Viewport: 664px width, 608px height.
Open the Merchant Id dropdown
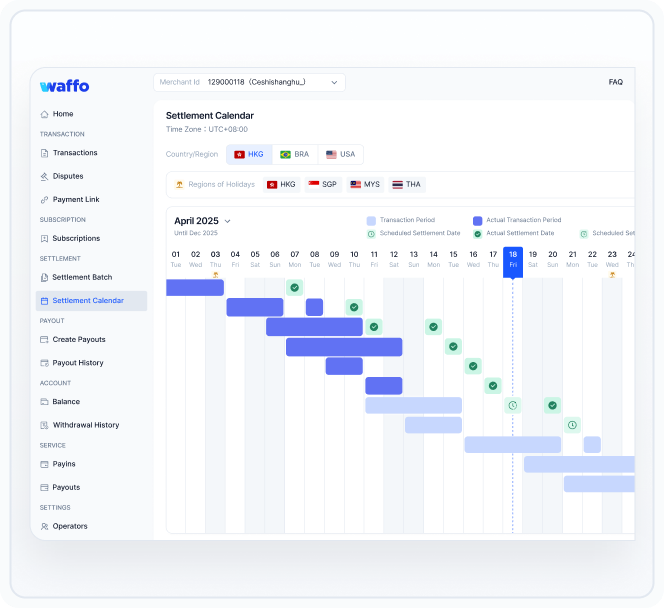(249, 83)
